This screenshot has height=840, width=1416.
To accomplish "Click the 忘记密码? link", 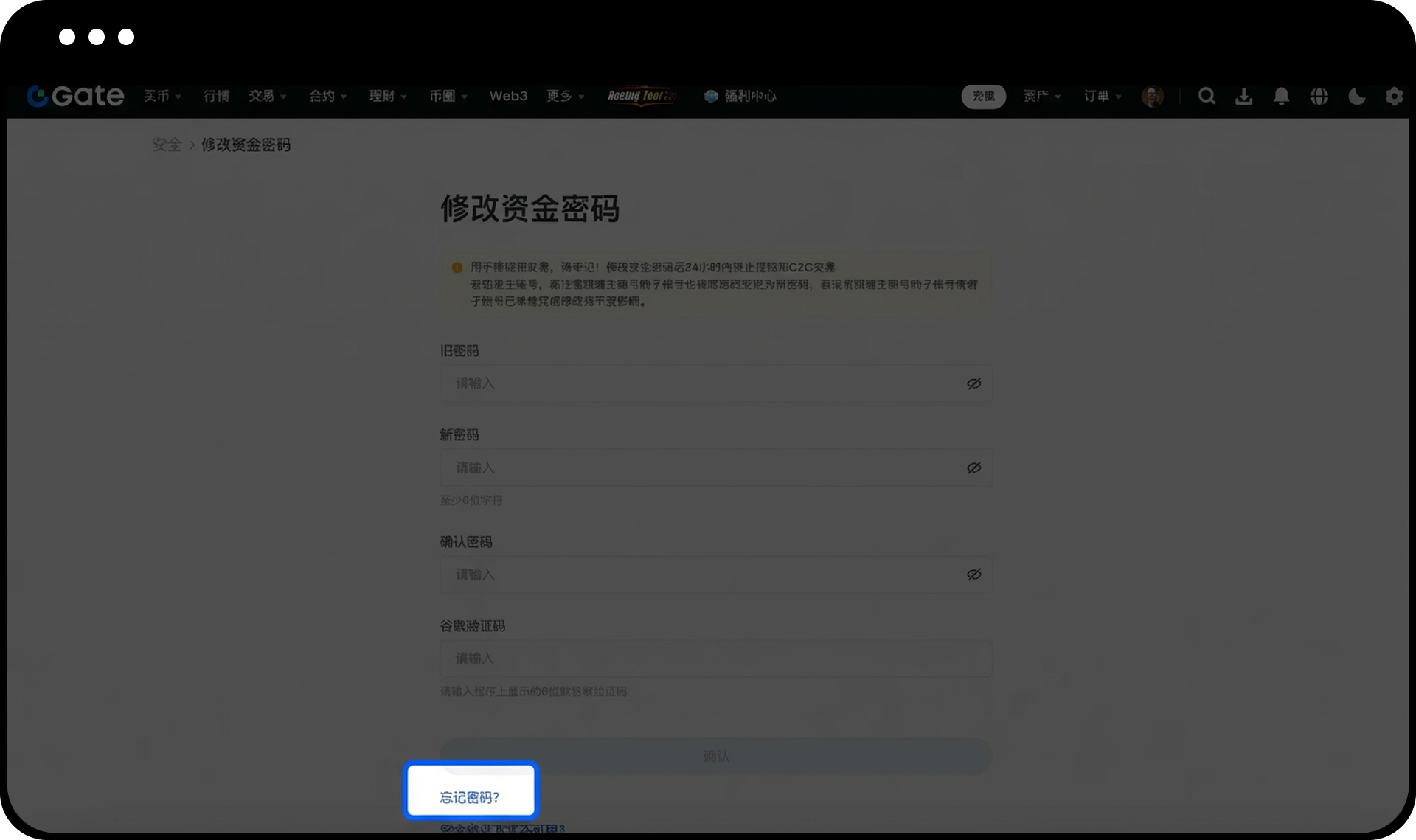I will (x=470, y=797).
